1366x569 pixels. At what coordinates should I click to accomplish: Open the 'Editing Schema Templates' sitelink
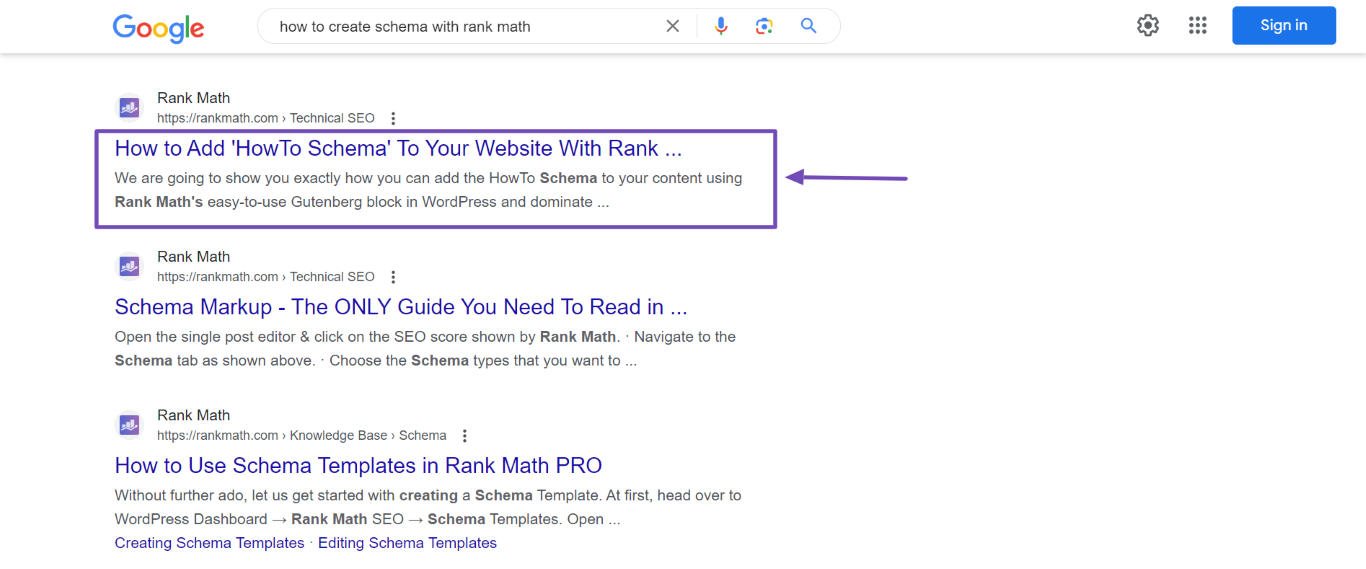[407, 543]
